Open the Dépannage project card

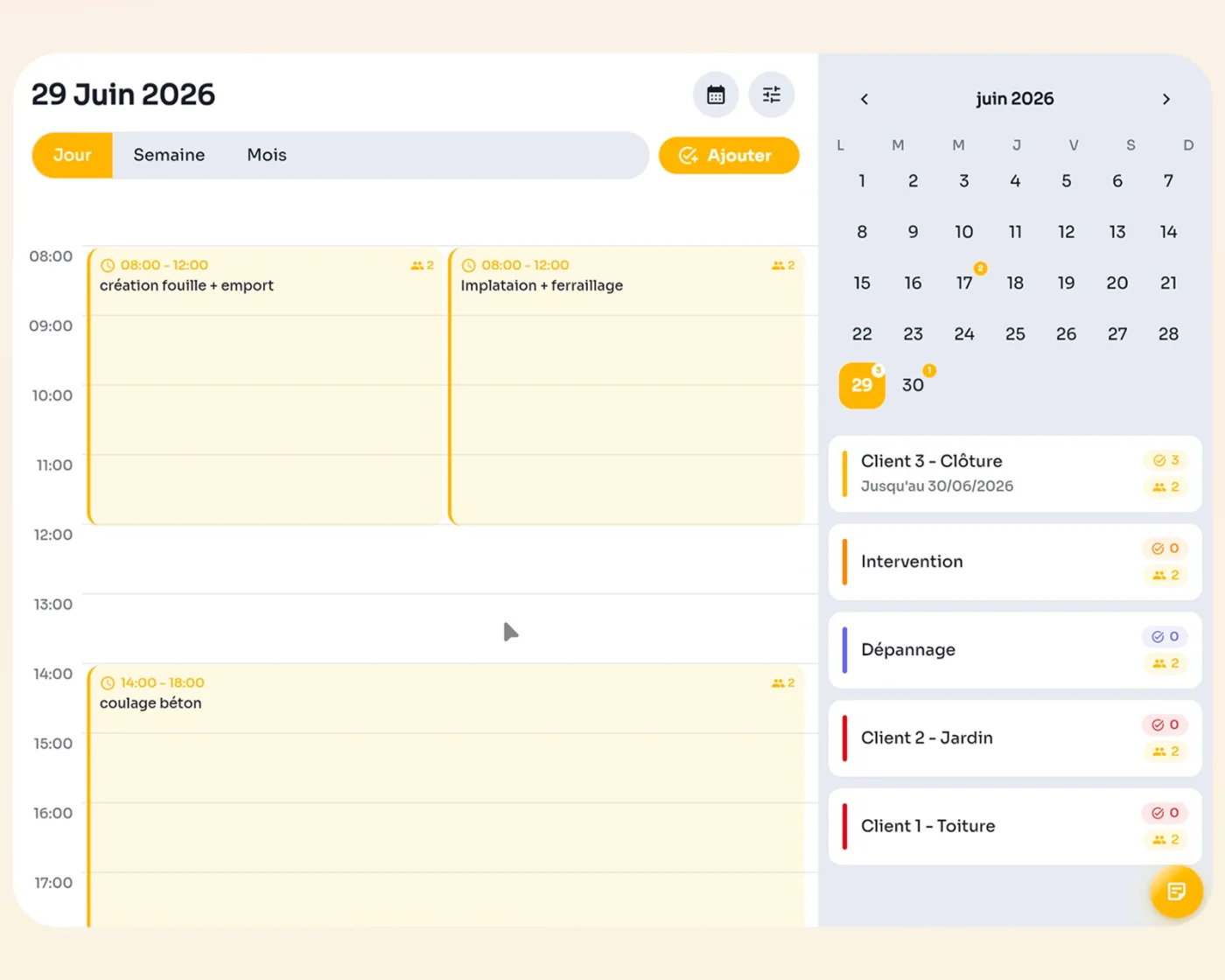click(1015, 650)
